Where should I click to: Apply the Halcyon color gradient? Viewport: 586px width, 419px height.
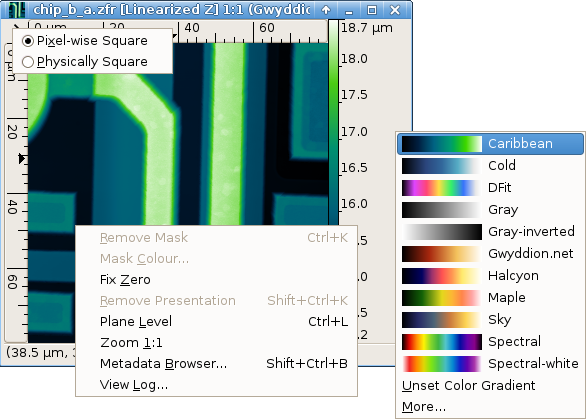(x=490, y=276)
